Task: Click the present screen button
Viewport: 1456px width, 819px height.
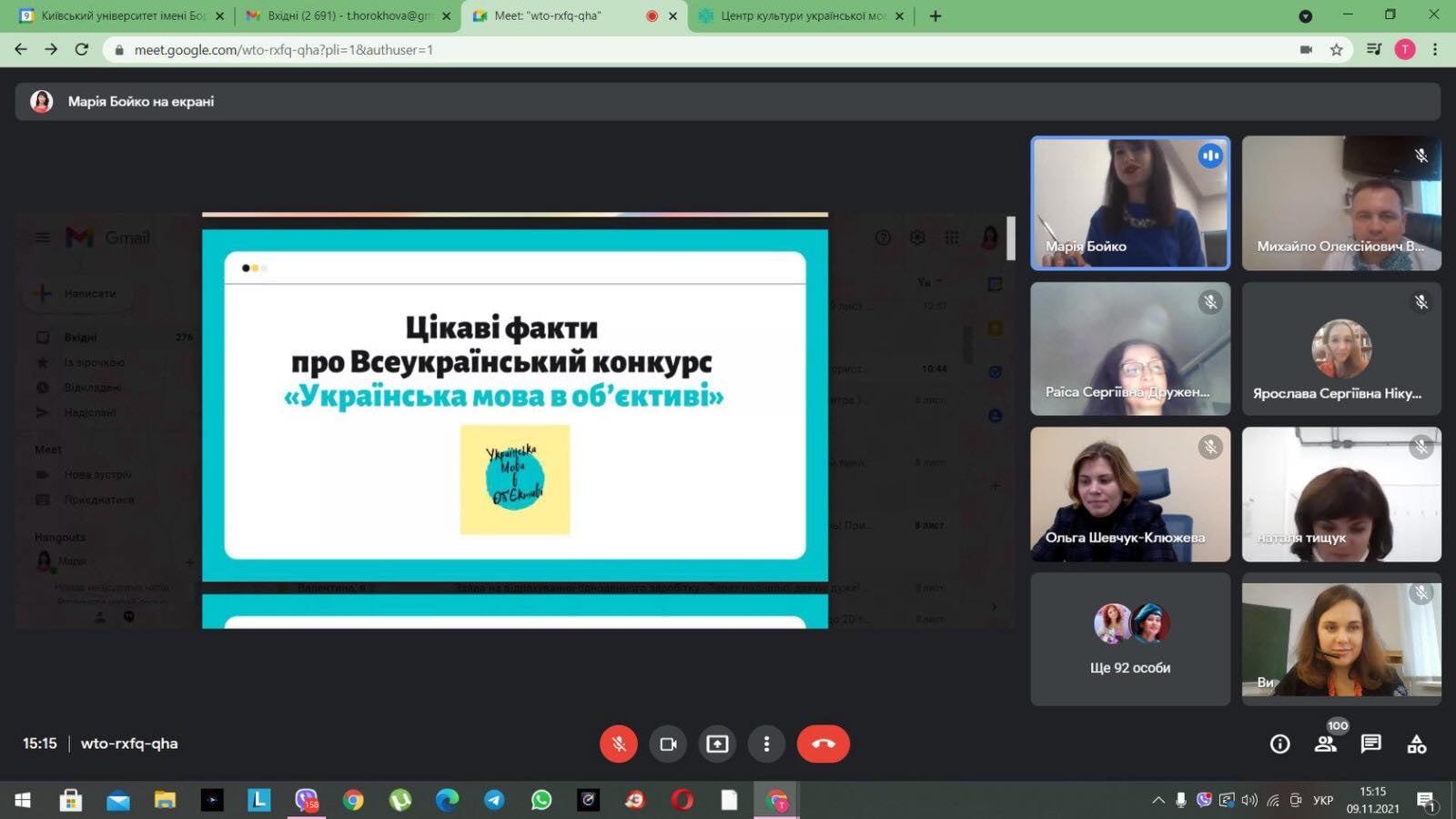Action: click(717, 744)
